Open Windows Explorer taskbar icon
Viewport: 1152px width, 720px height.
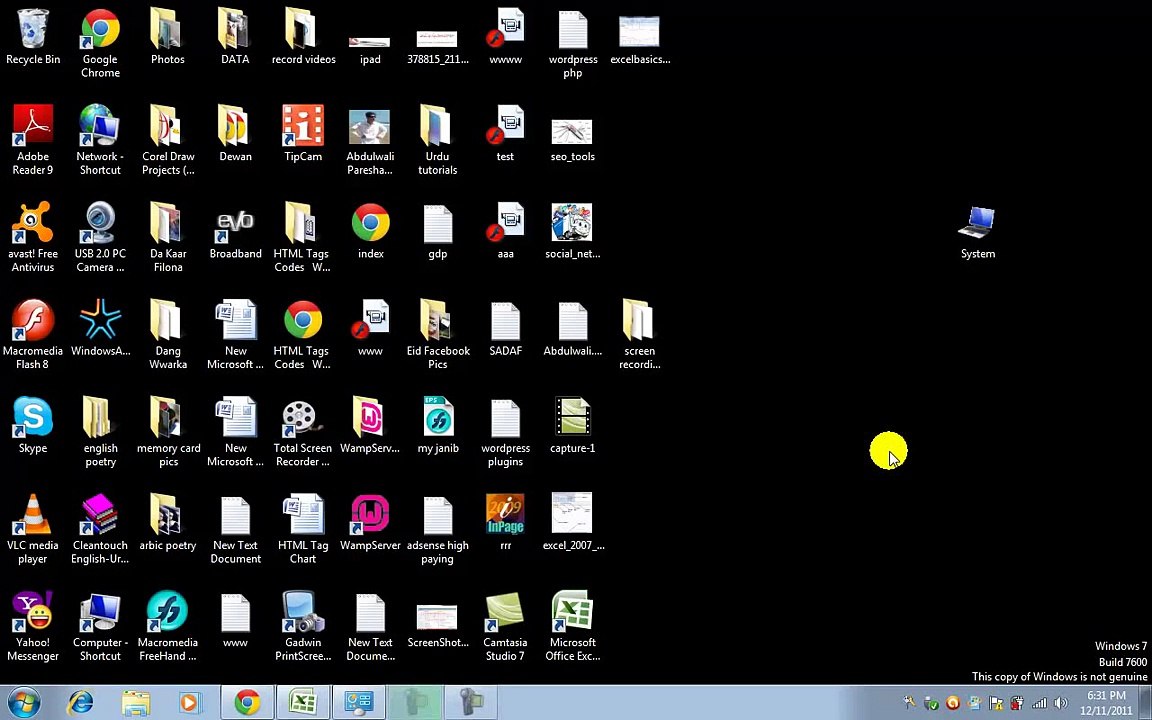[x=135, y=702]
